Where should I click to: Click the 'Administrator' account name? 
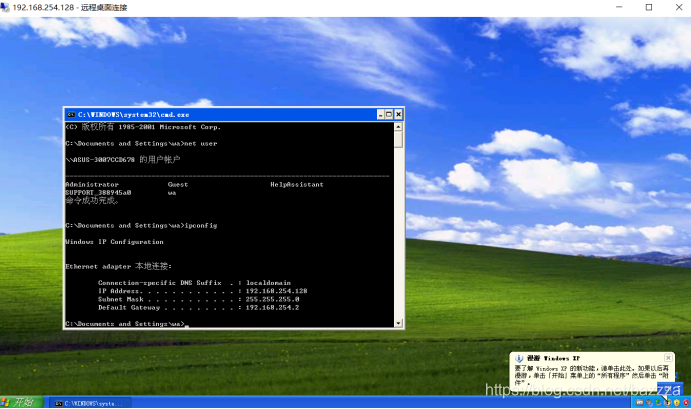tap(92, 184)
